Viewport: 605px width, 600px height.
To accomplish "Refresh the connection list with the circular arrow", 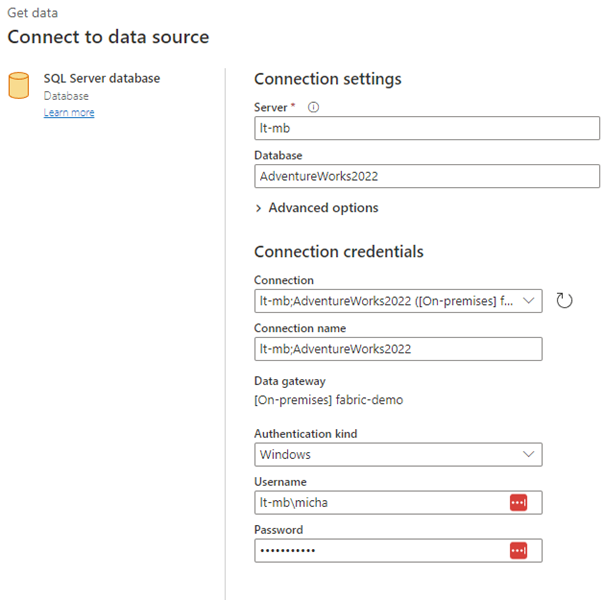I will click(x=564, y=301).
